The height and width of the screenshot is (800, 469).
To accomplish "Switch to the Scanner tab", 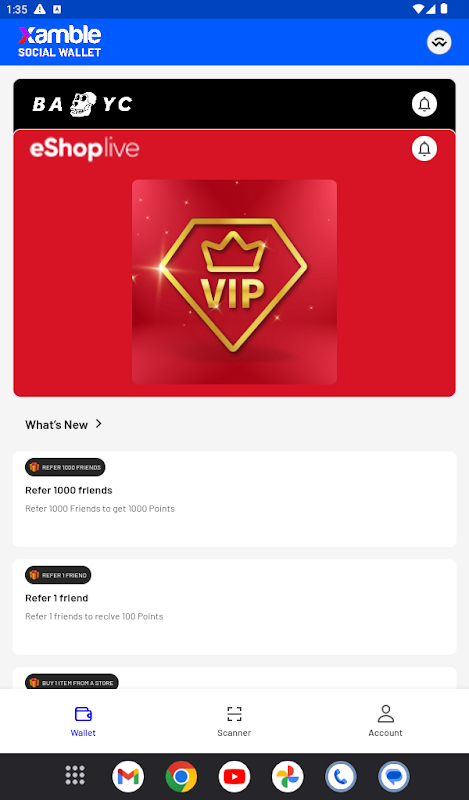I will coord(234,721).
